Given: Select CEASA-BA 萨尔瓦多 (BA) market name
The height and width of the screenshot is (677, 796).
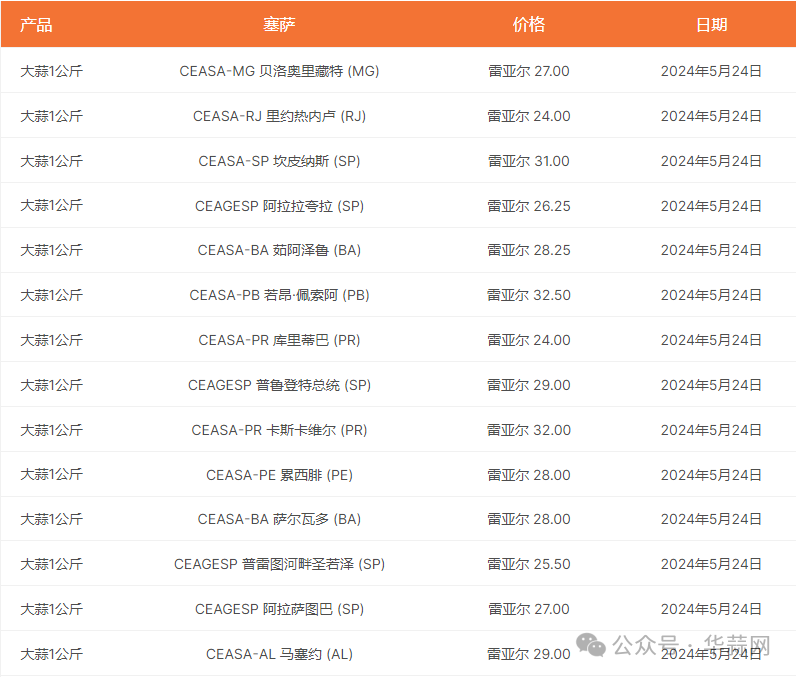Looking at the screenshot, I should (279, 519).
